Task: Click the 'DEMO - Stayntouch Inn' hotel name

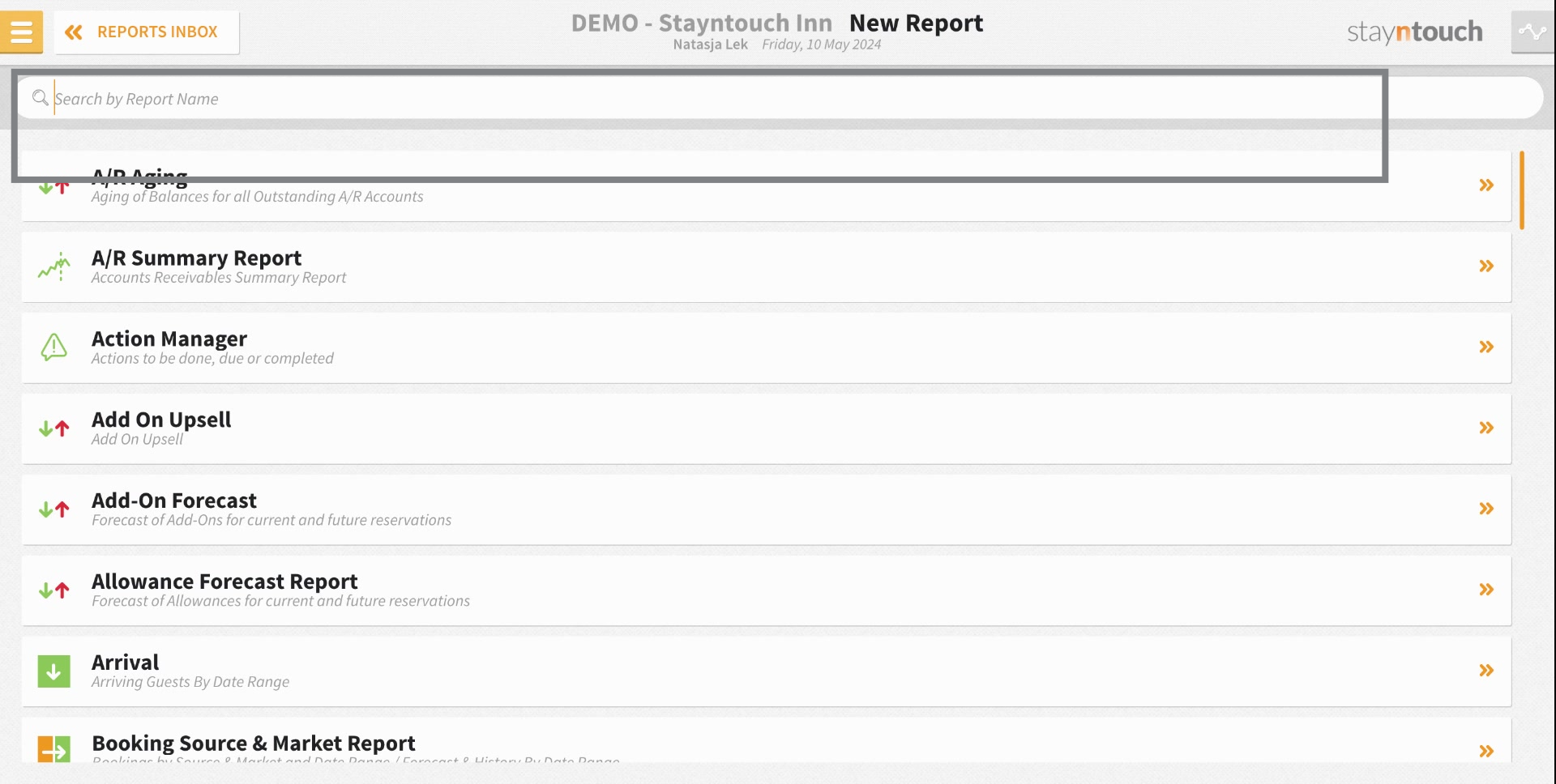Action: (702, 23)
